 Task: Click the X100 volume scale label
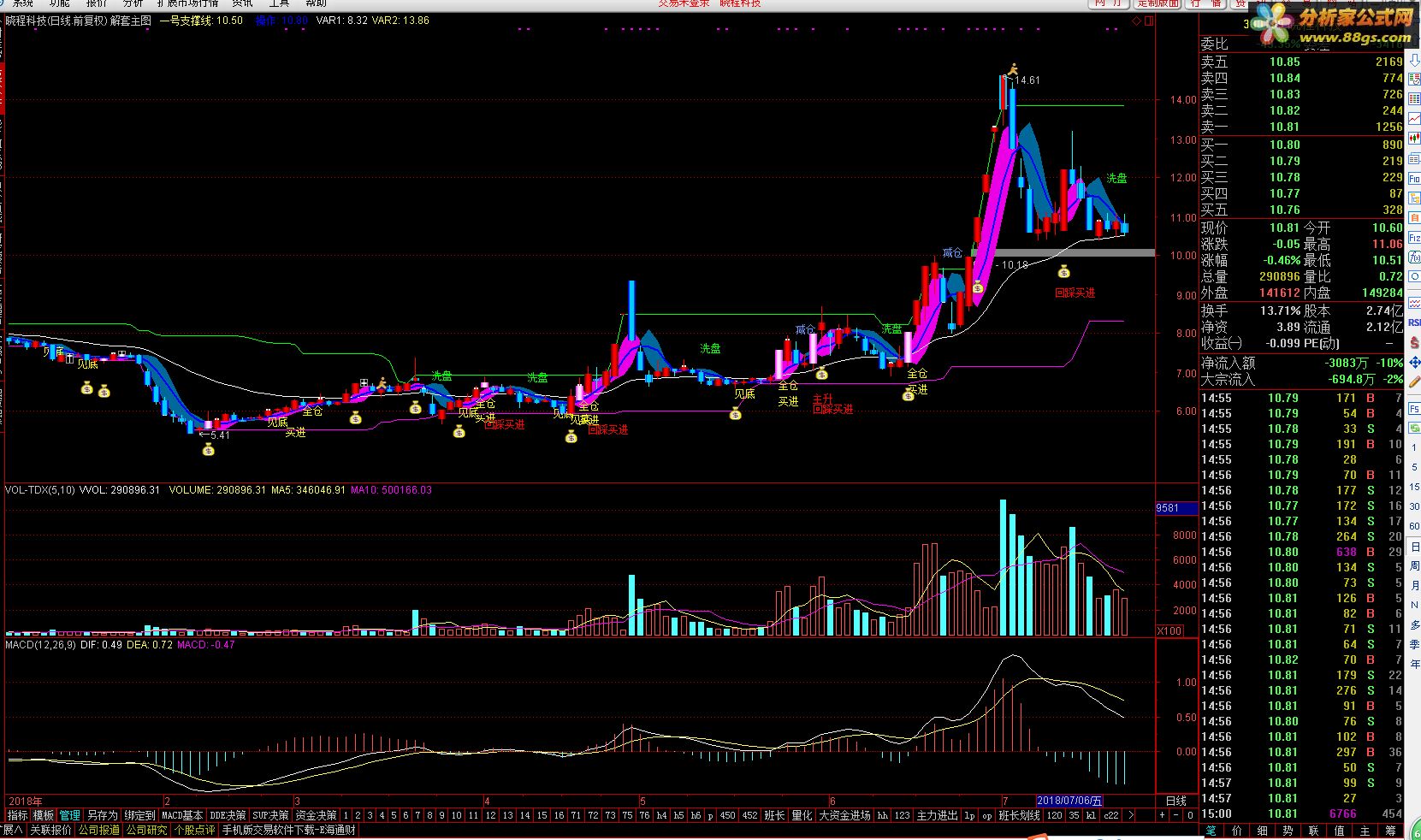(x=1169, y=630)
